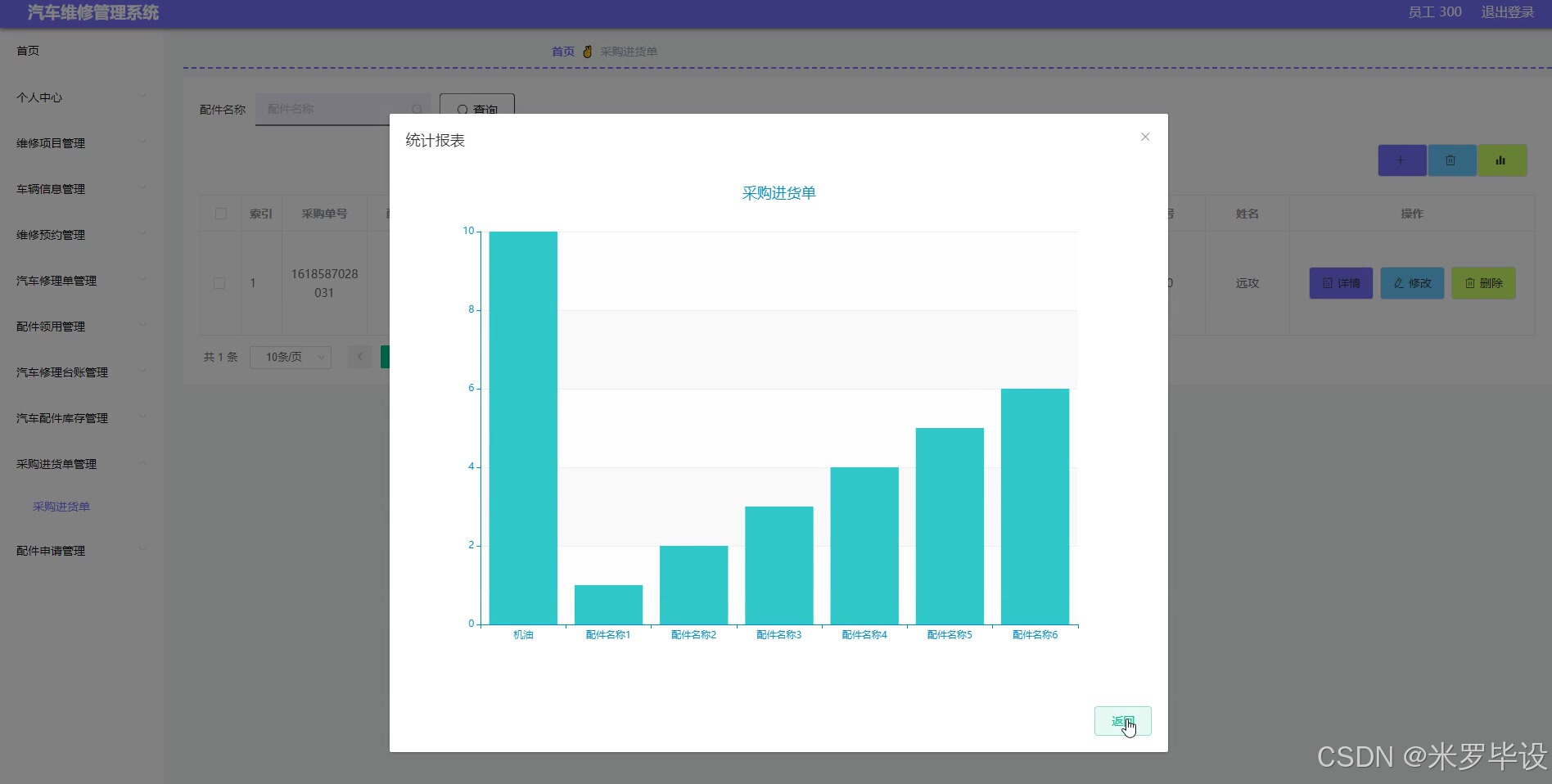Click the 索引 column header
This screenshot has height=784, width=1552.
pos(261,214)
